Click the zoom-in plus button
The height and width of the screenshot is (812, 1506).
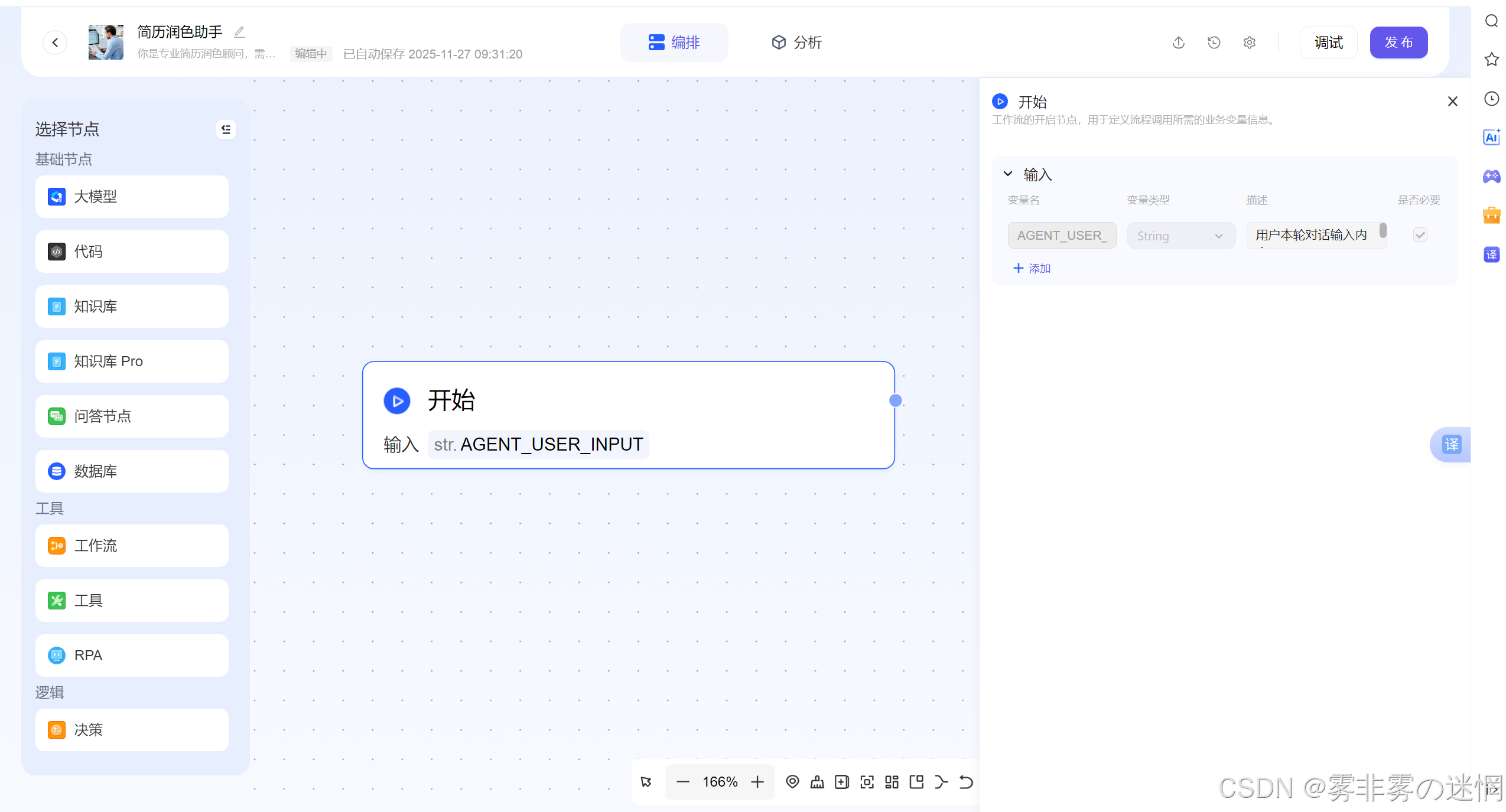[757, 782]
